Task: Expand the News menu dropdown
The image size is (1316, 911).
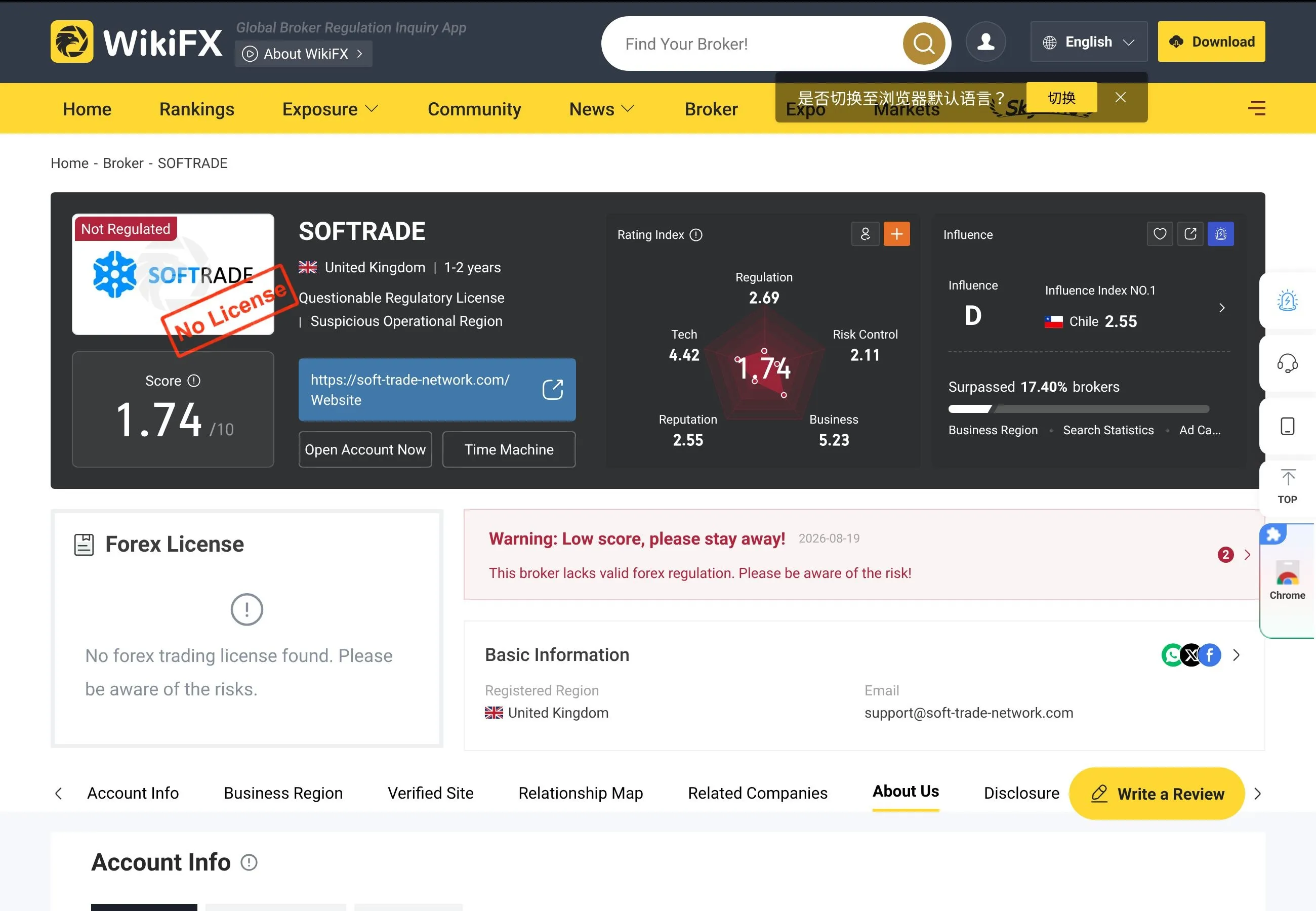Action: coord(601,109)
